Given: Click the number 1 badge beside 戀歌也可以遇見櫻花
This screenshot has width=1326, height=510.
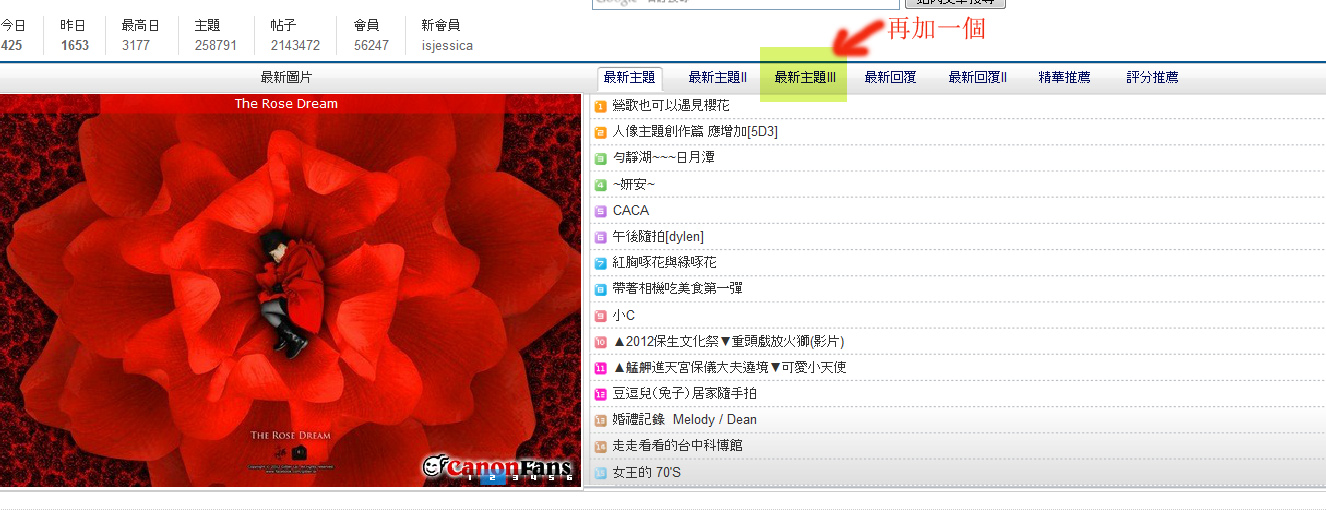Looking at the screenshot, I should pos(600,106).
